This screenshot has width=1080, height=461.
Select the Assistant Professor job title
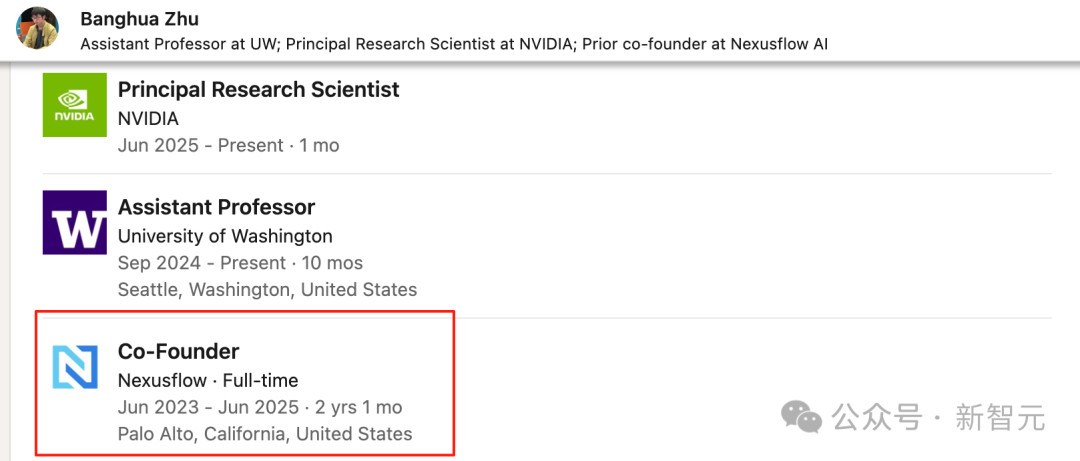[x=216, y=207]
